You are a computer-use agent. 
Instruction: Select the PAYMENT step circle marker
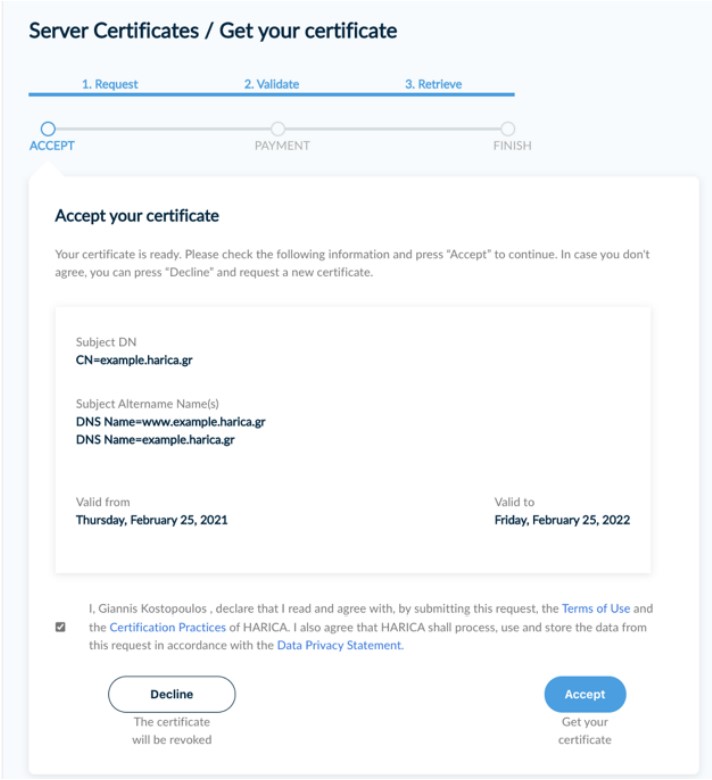(278, 128)
